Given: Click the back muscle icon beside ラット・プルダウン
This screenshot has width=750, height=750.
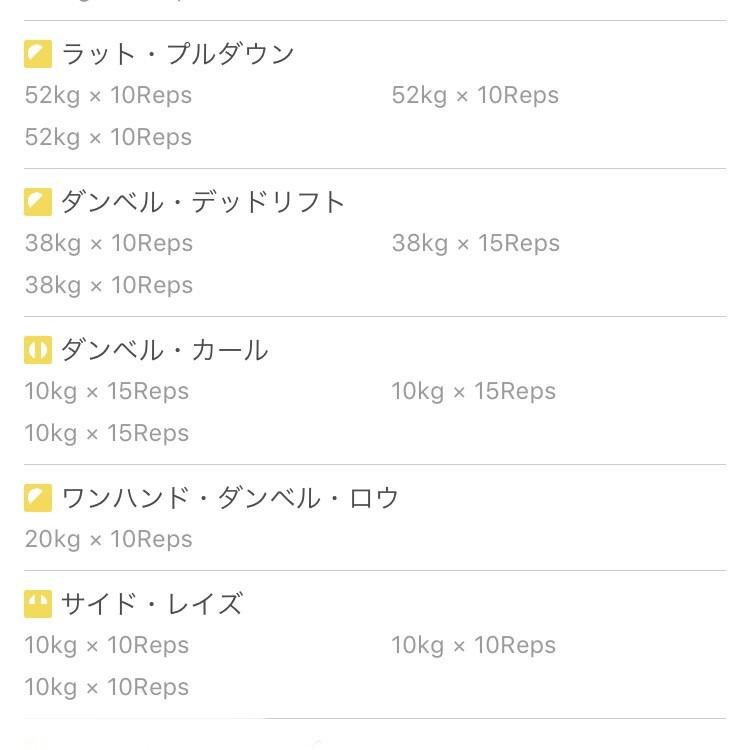Looking at the screenshot, I should click(x=38, y=54).
